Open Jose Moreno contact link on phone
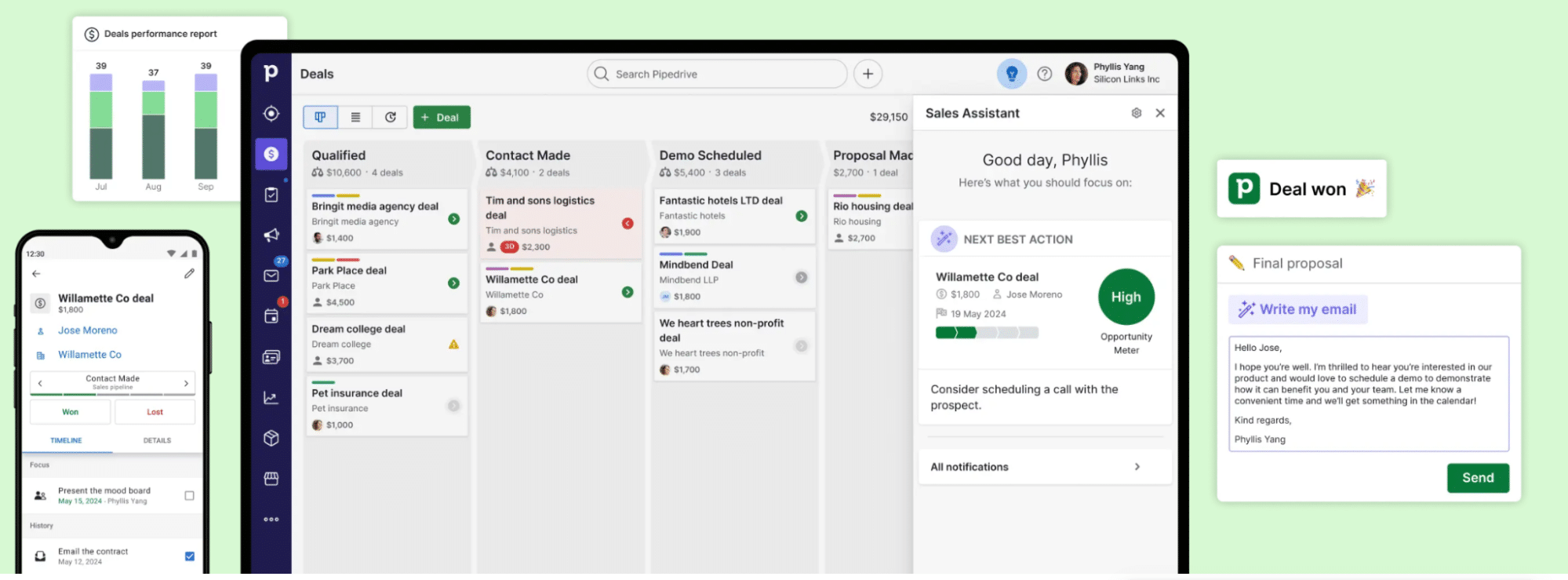Viewport: 1568px width, 580px height. tap(87, 330)
